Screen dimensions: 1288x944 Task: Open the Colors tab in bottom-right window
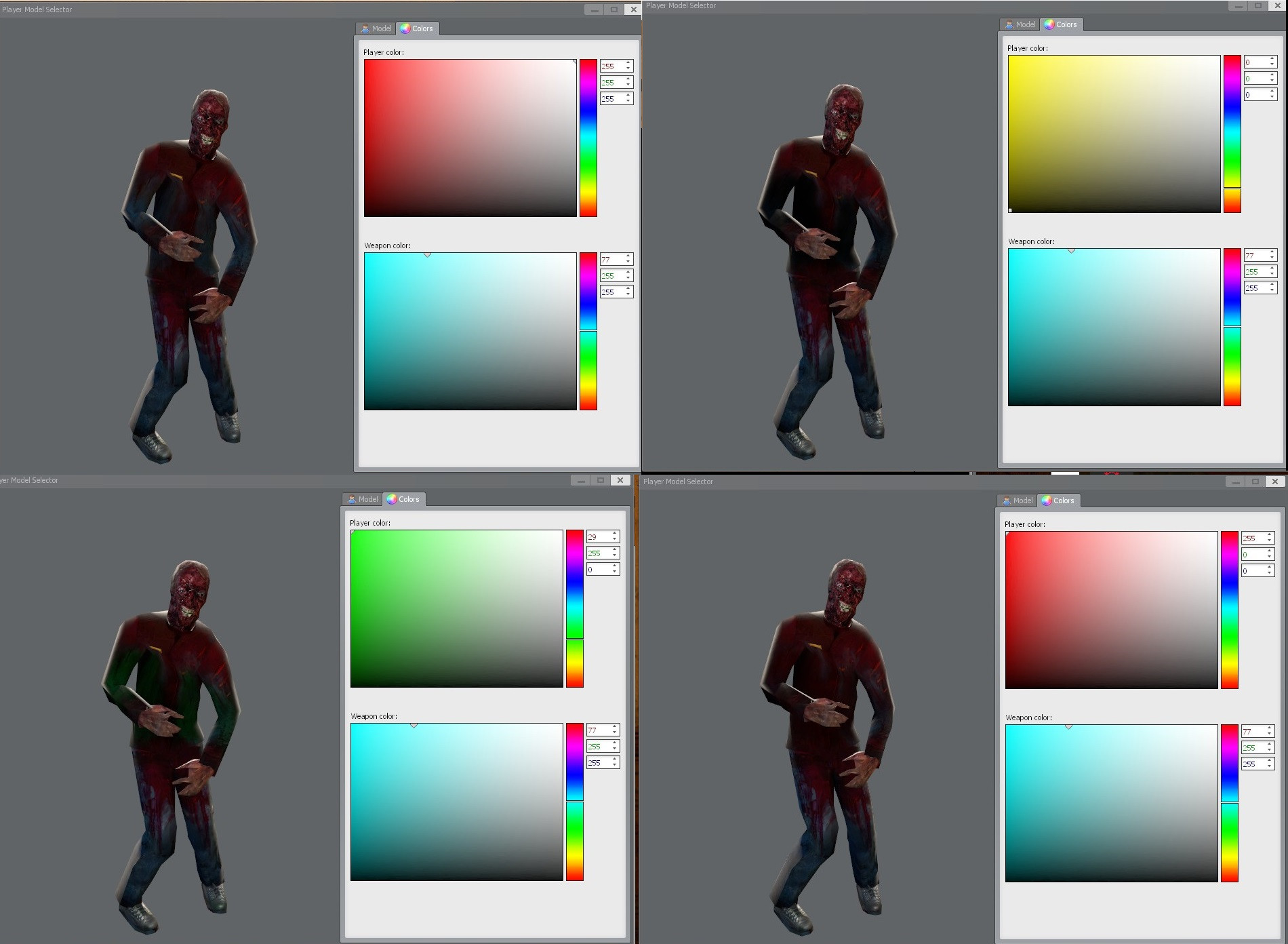1060,500
